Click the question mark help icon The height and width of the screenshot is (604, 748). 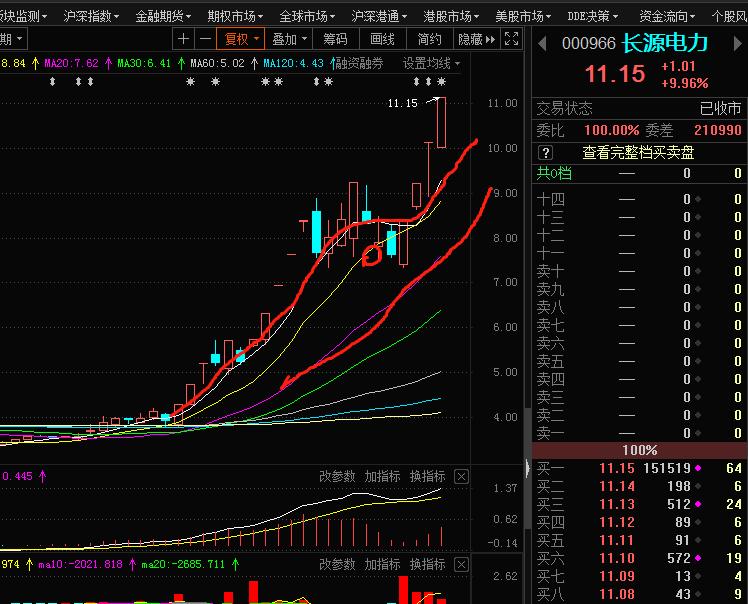545,153
